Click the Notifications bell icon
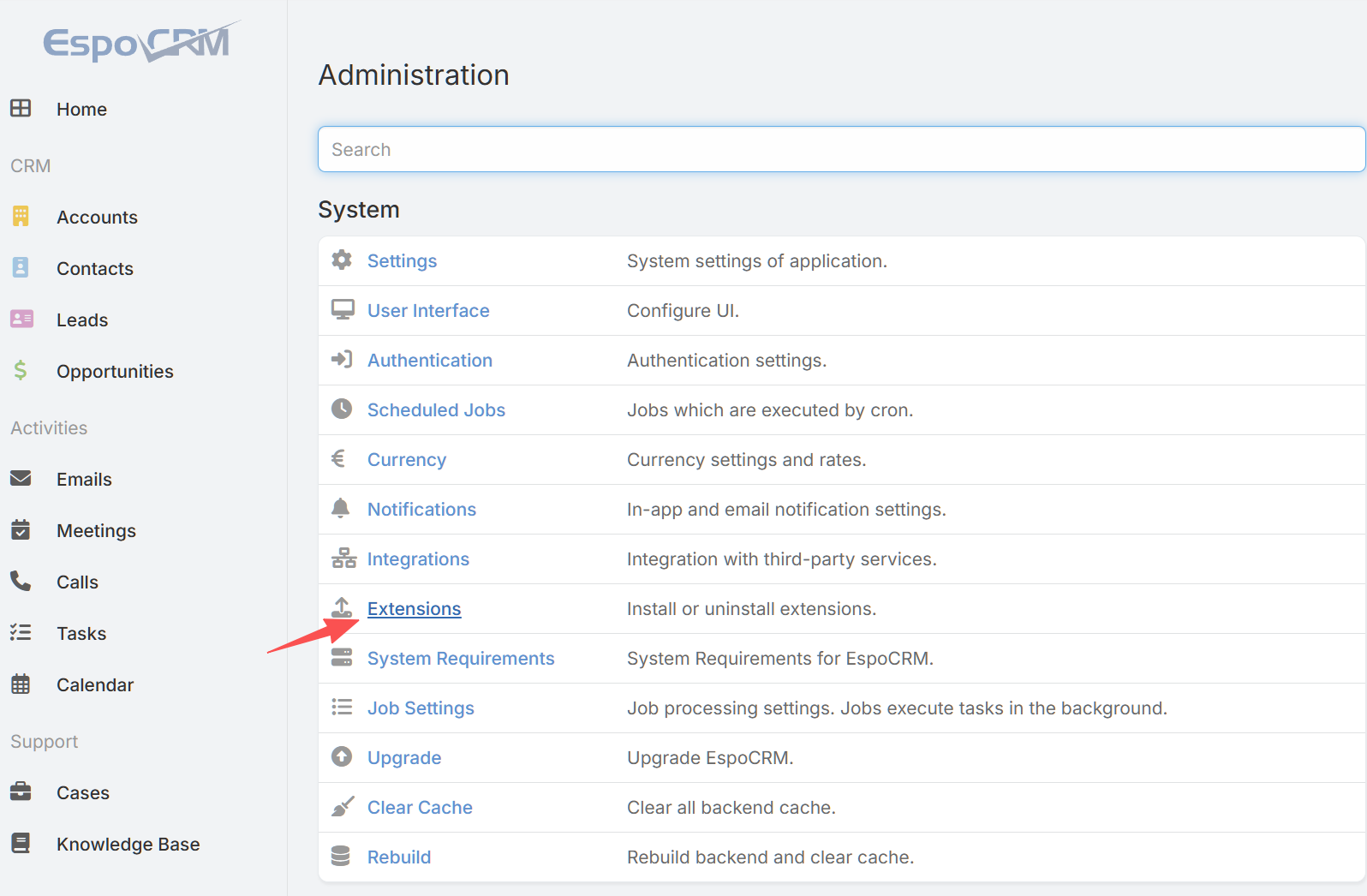The width and height of the screenshot is (1367, 896). coord(340,508)
